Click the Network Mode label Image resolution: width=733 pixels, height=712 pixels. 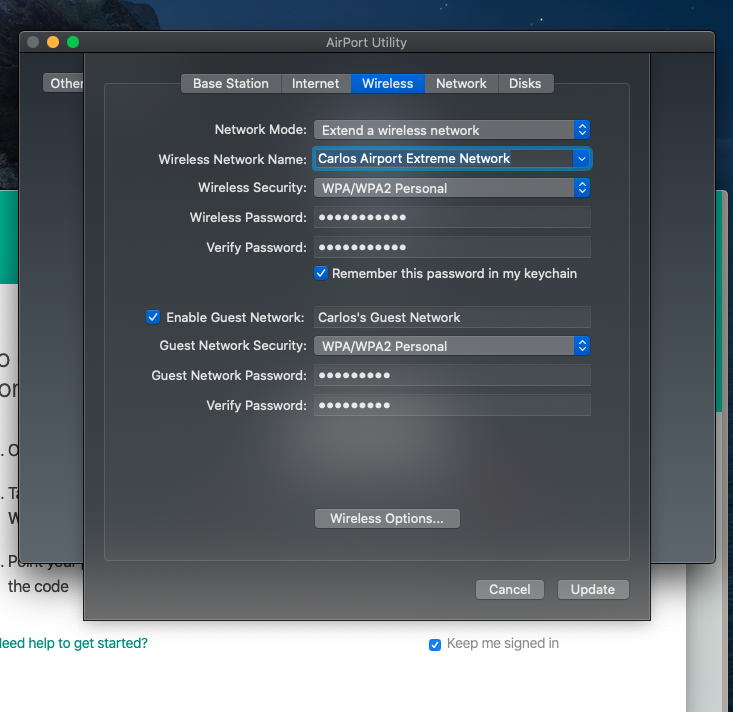coord(260,129)
